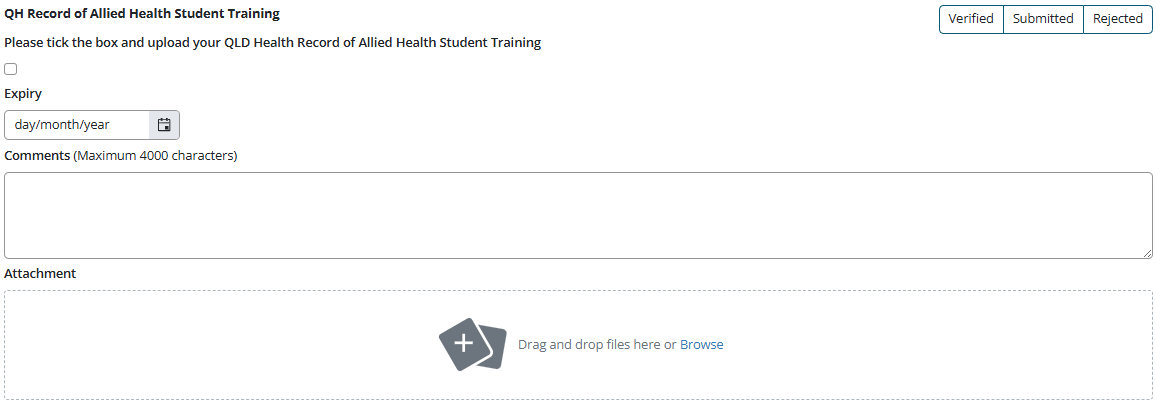Click the QH Record of Allied Health heading
Viewport: 1156px width, 409px height.
tap(142, 13)
